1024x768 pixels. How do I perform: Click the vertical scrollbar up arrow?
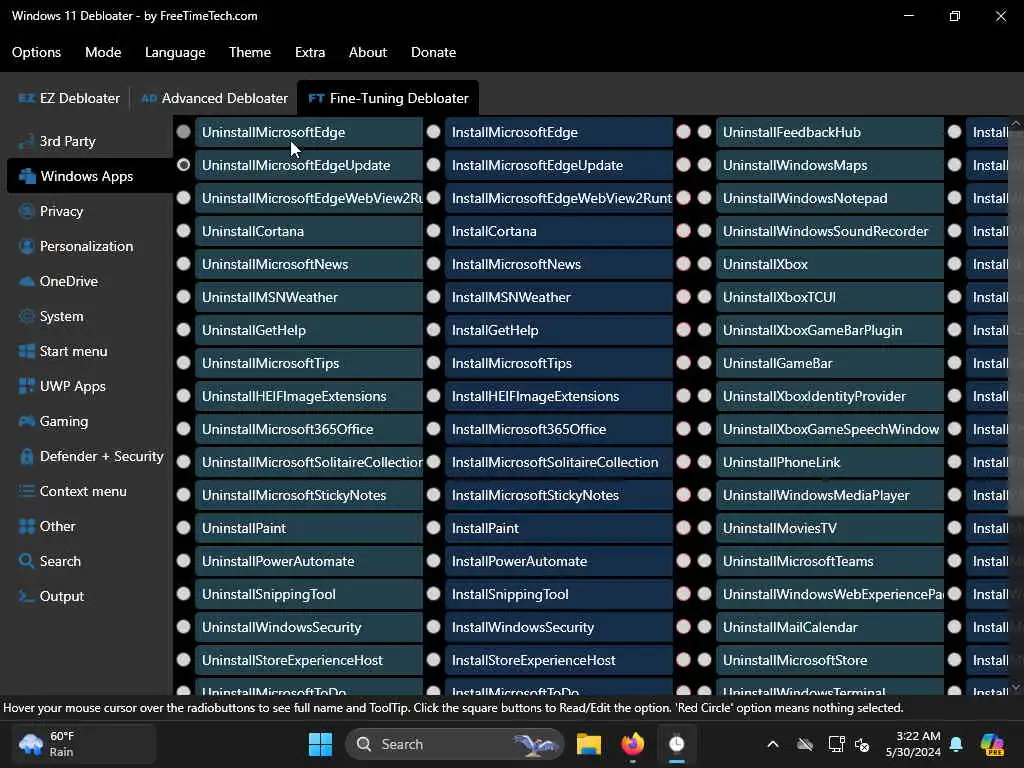(x=1016, y=123)
